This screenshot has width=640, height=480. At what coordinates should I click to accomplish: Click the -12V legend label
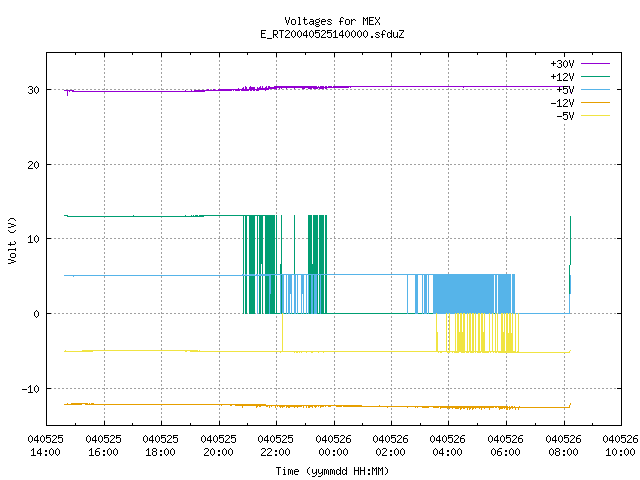pyautogui.click(x=562, y=103)
